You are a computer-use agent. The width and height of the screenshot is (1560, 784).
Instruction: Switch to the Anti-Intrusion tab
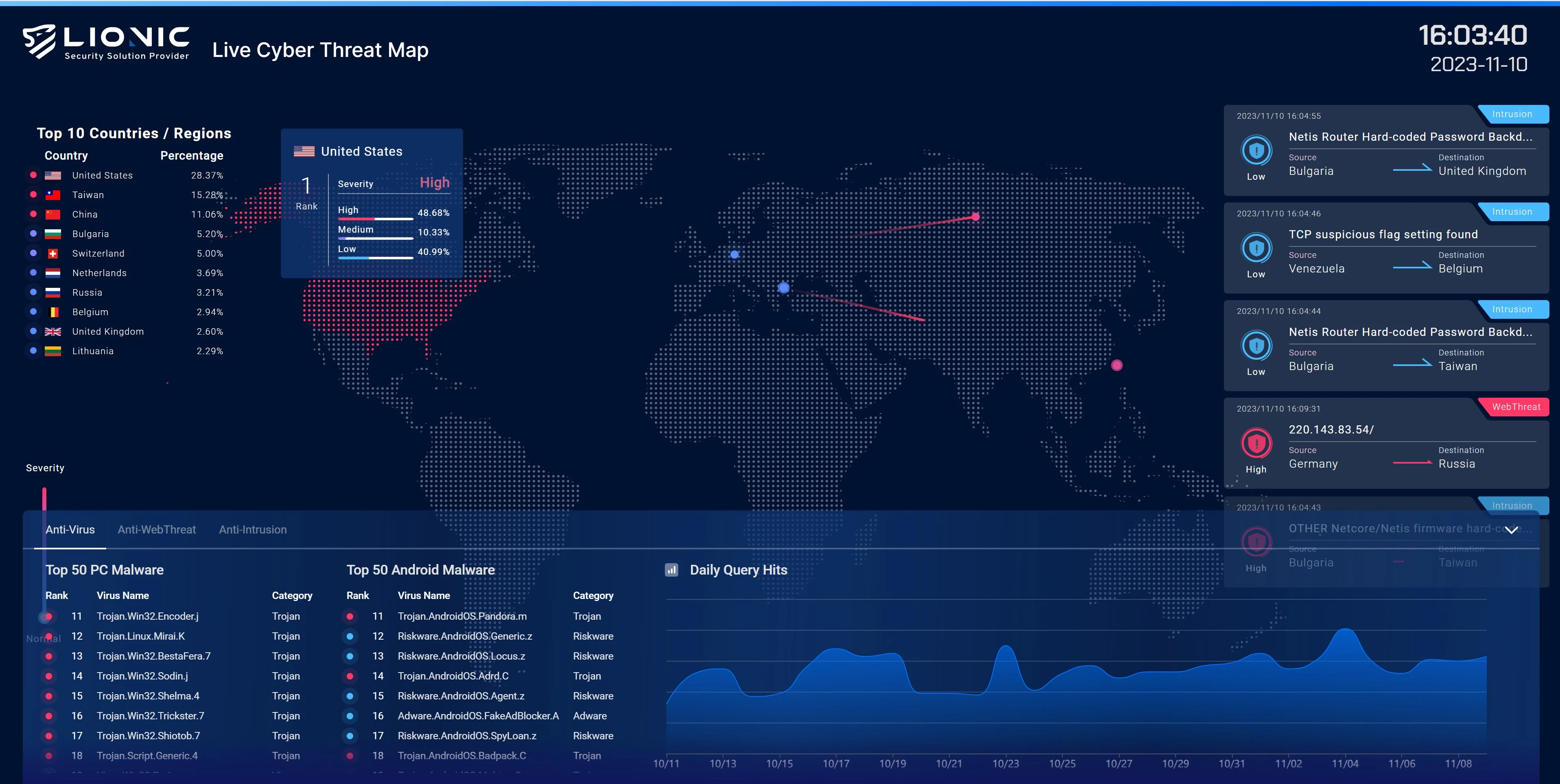click(x=253, y=530)
